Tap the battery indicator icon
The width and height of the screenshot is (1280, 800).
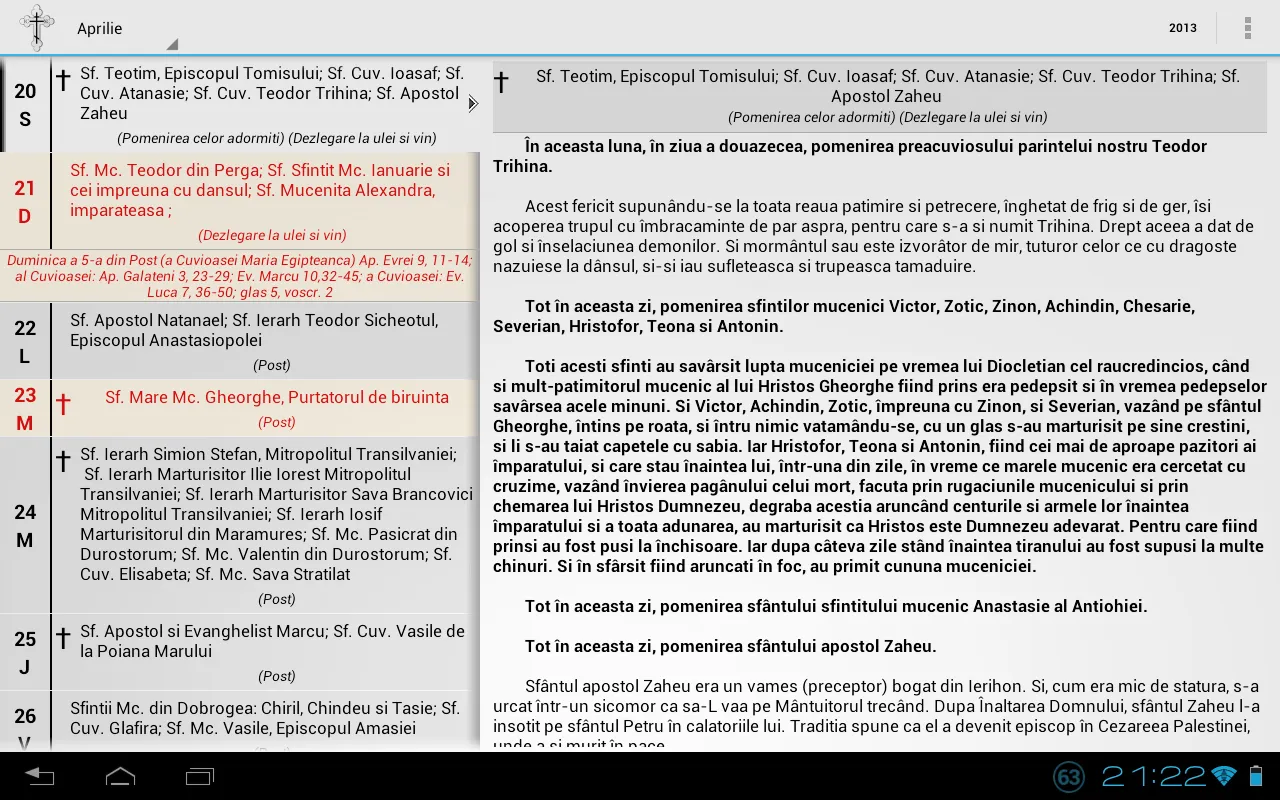click(x=1256, y=777)
